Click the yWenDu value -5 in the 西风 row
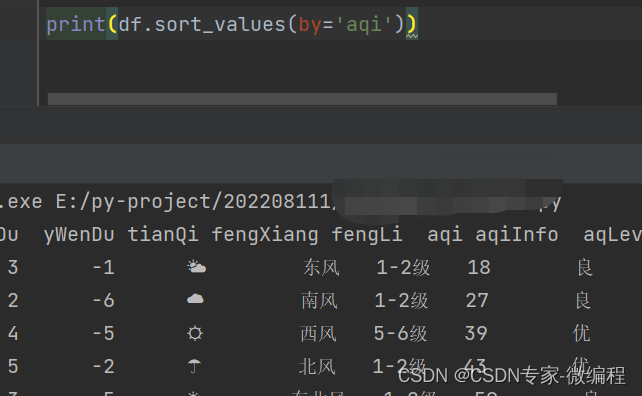 [104, 333]
